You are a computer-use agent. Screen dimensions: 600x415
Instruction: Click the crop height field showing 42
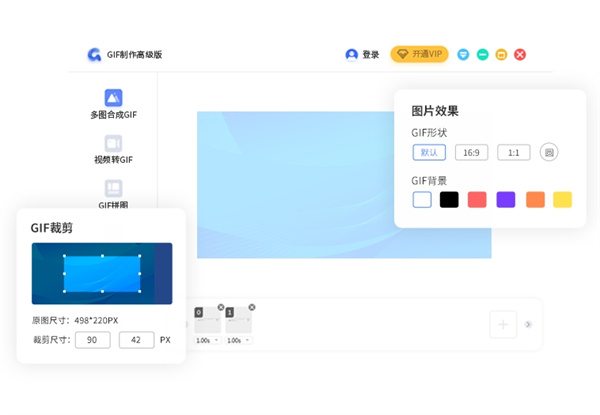[136, 340]
